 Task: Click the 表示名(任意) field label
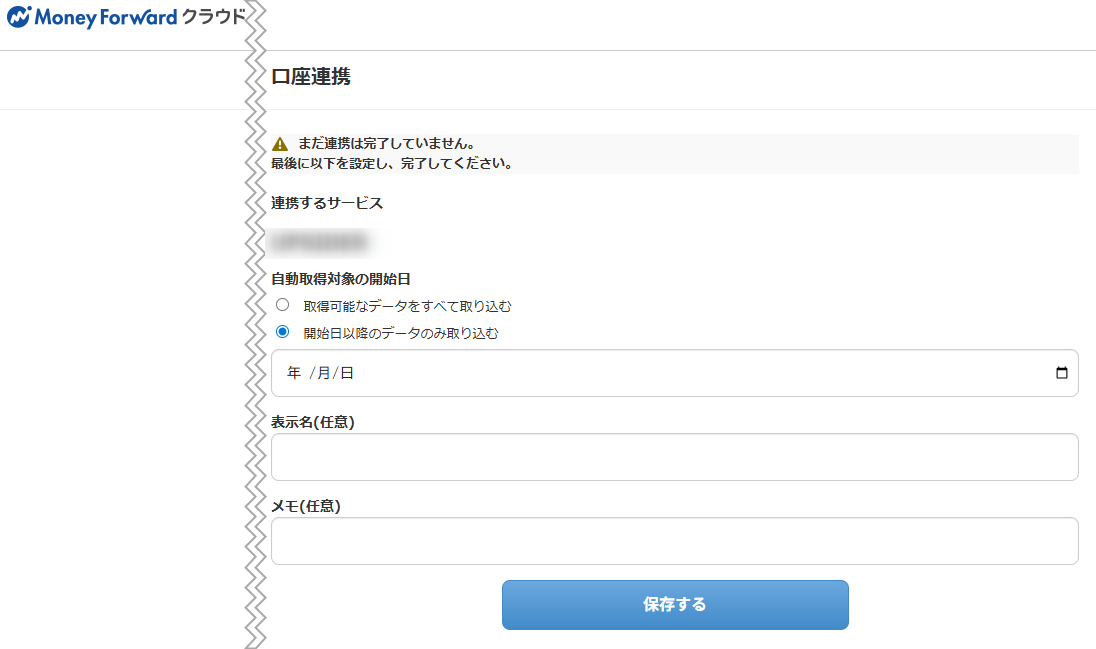(x=313, y=422)
